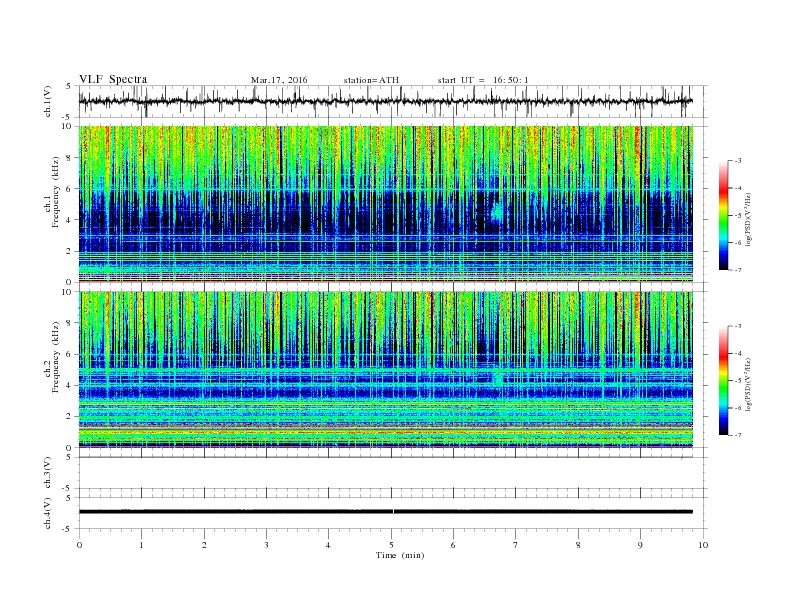Click the ch.2 'Frequency (kHz)' axis label
Screen dimensions: 792x612
[56, 356]
